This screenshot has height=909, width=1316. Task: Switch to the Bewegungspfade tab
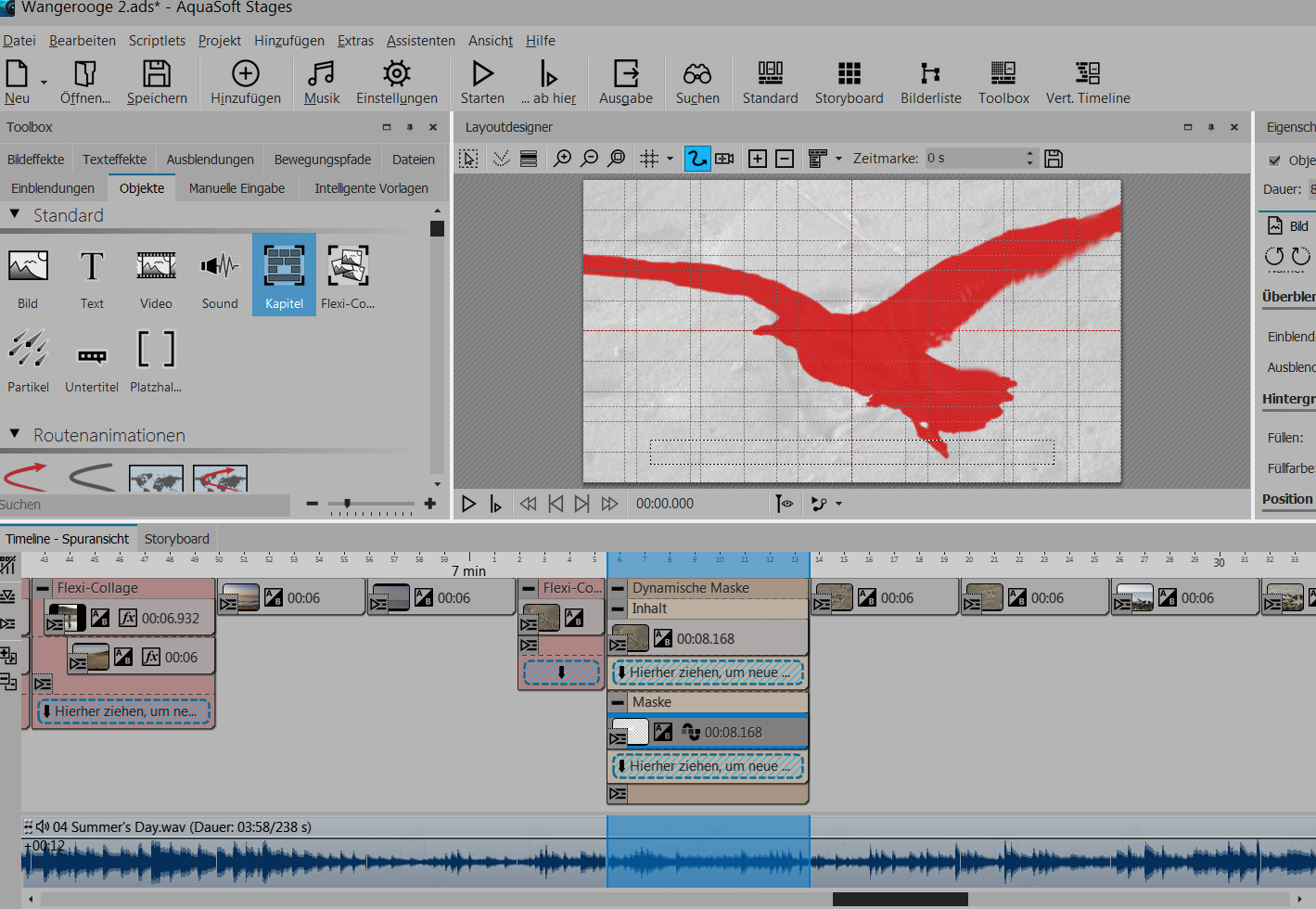click(322, 160)
